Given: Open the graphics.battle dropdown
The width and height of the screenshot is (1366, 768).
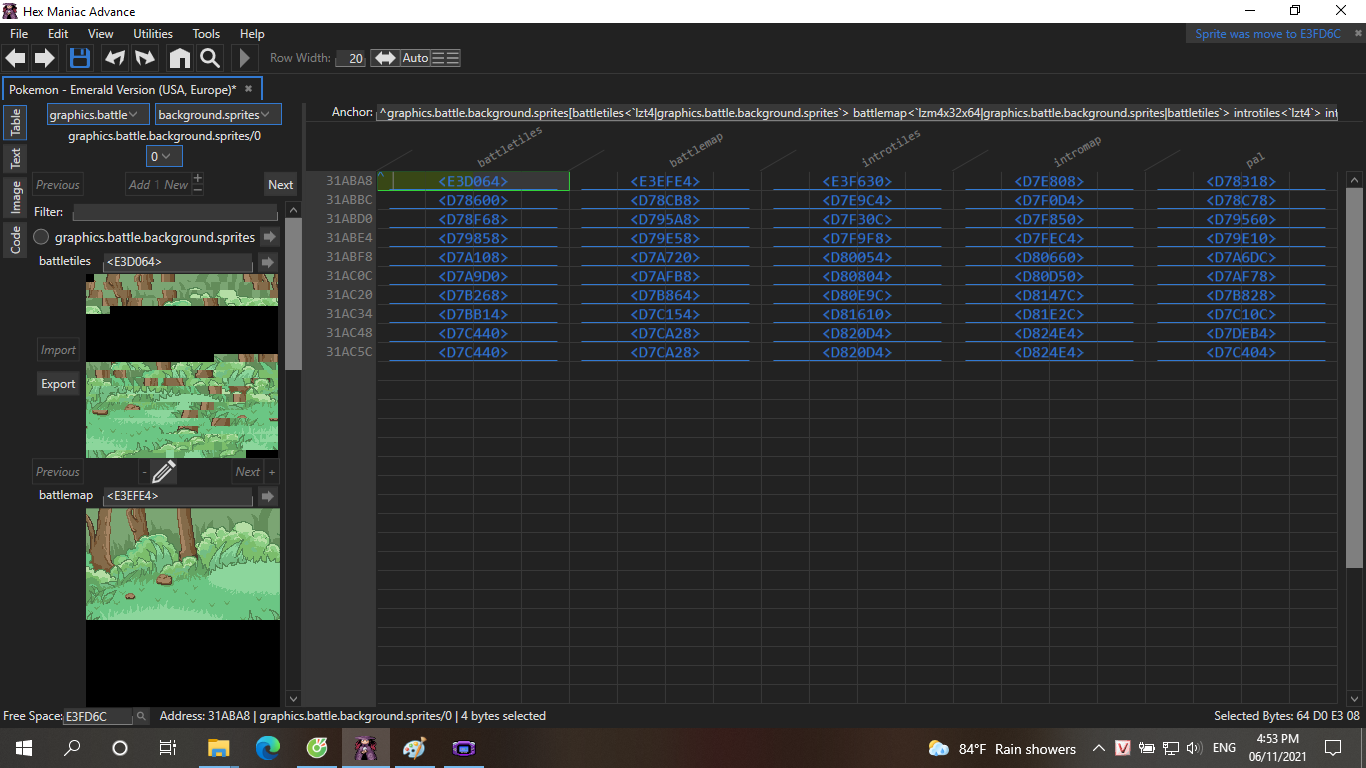Looking at the screenshot, I should 98,115.
